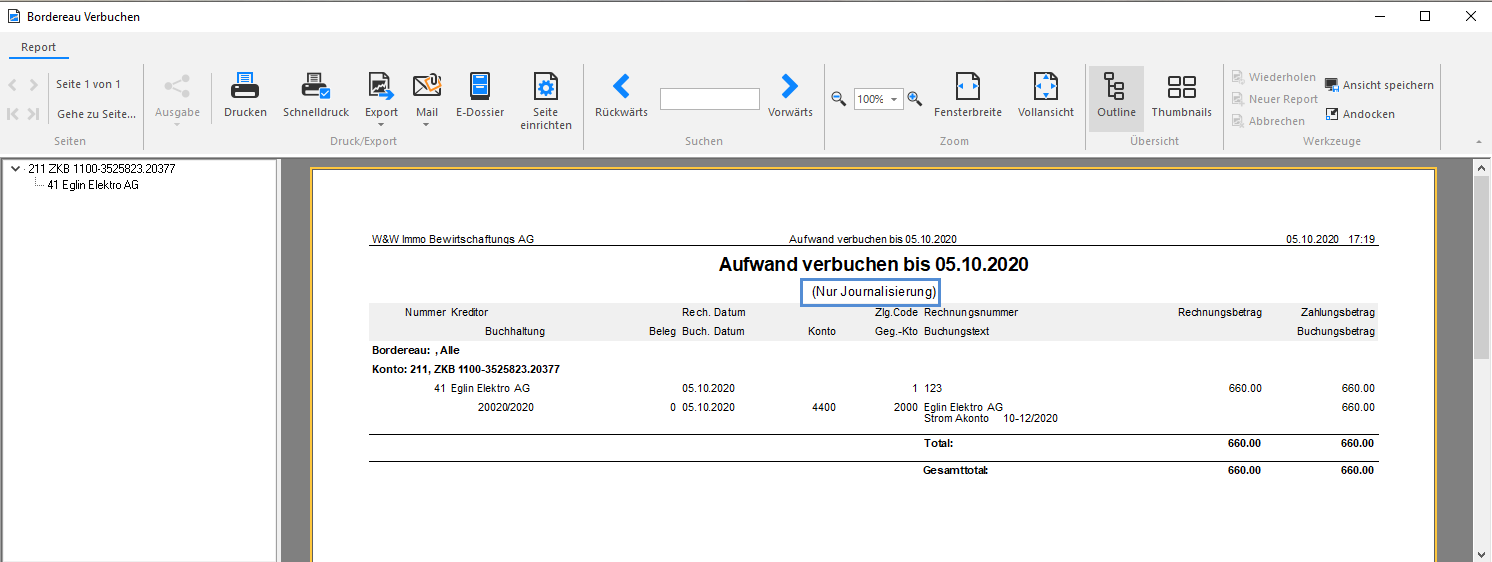Open the zoom 100% dropdown
1492x562 pixels.
[892, 99]
